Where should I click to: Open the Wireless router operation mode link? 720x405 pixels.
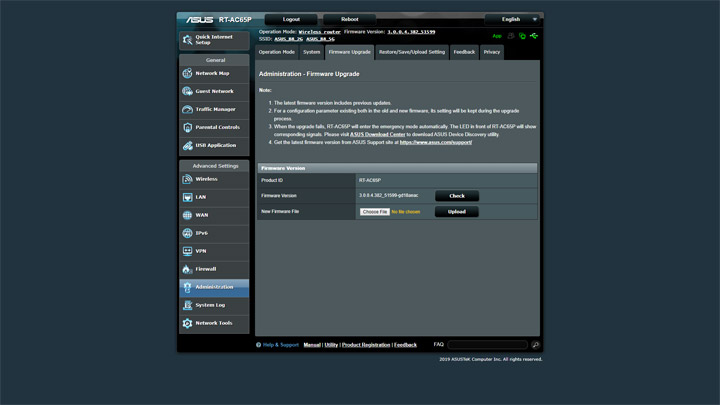[x=320, y=32]
